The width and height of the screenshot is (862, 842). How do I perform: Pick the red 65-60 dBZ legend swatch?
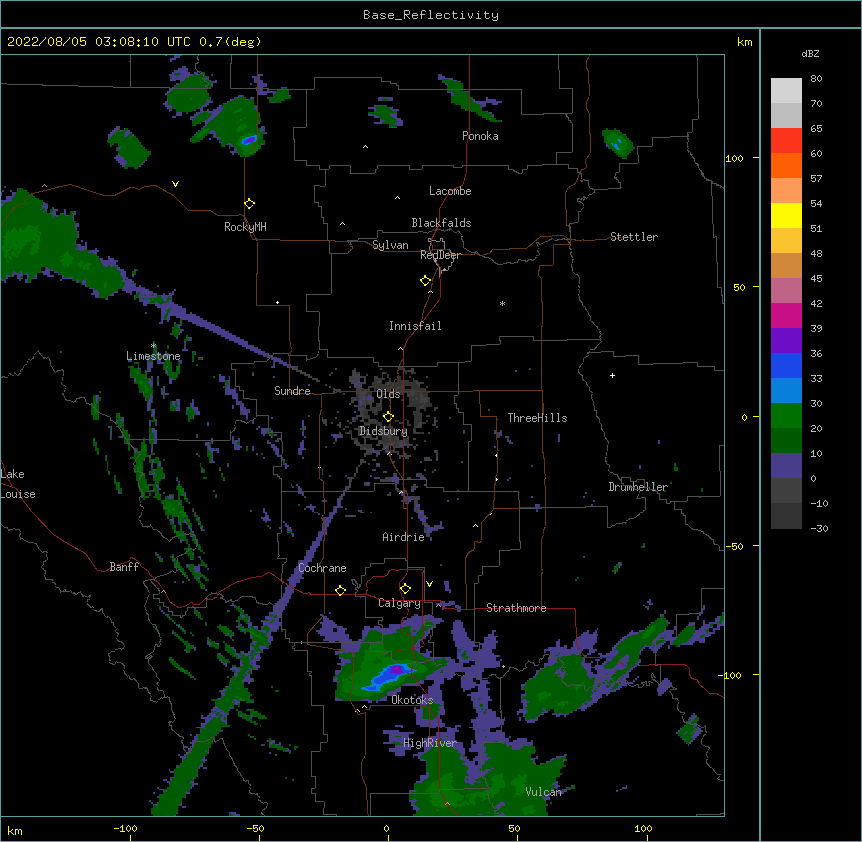(x=786, y=141)
